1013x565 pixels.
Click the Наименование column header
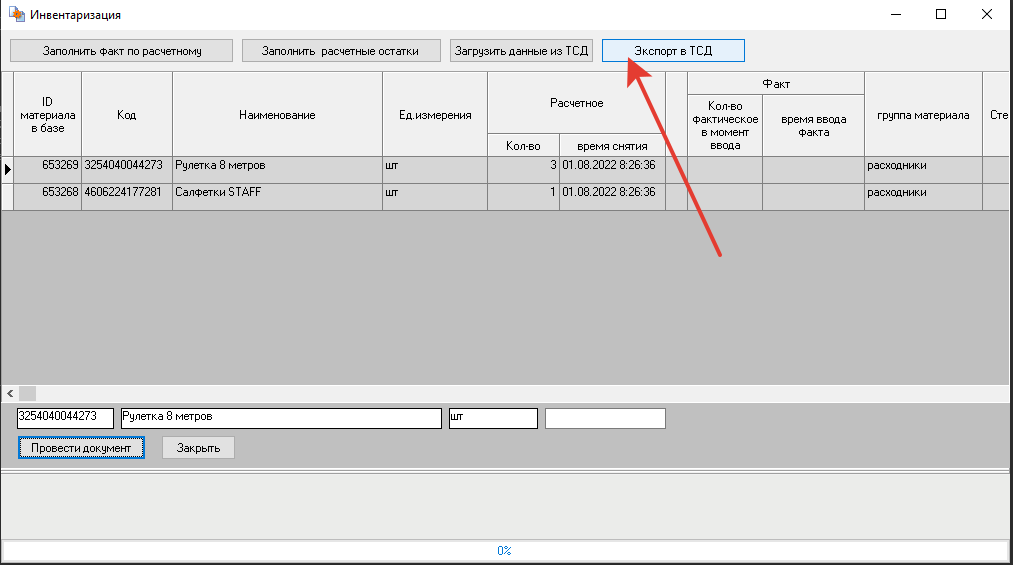[x=277, y=115]
